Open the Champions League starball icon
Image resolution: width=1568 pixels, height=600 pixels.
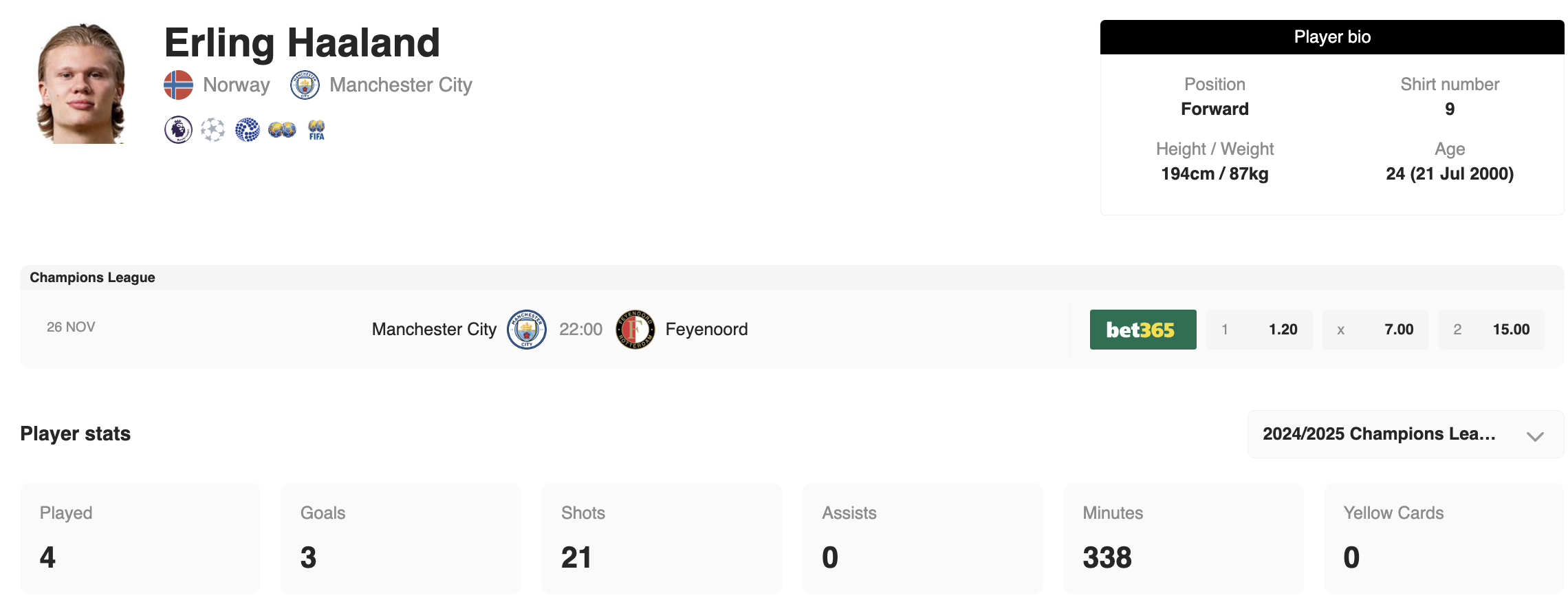tap(213, 129)
